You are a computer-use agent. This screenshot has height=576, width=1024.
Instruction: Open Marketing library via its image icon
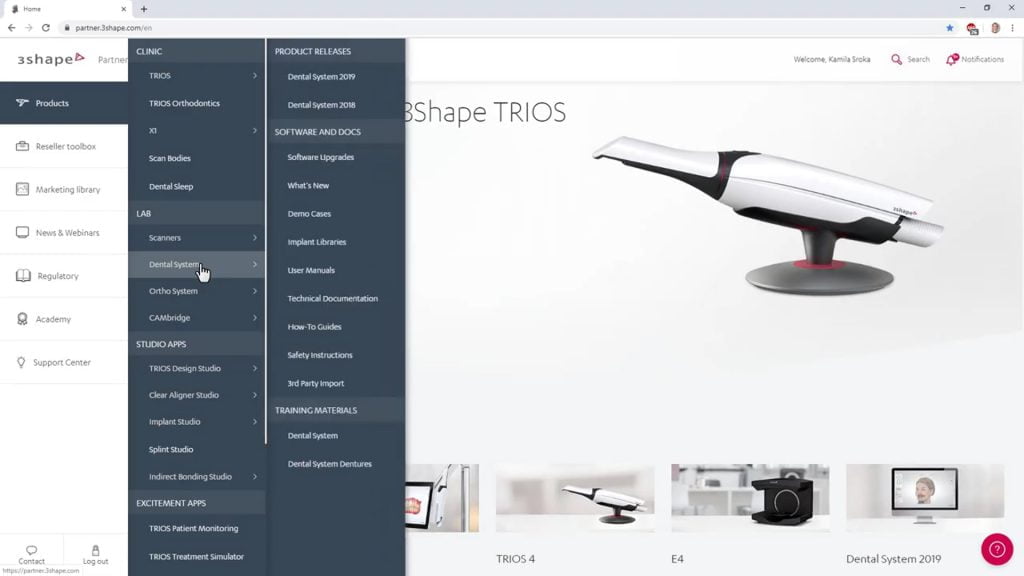point(22,189)
